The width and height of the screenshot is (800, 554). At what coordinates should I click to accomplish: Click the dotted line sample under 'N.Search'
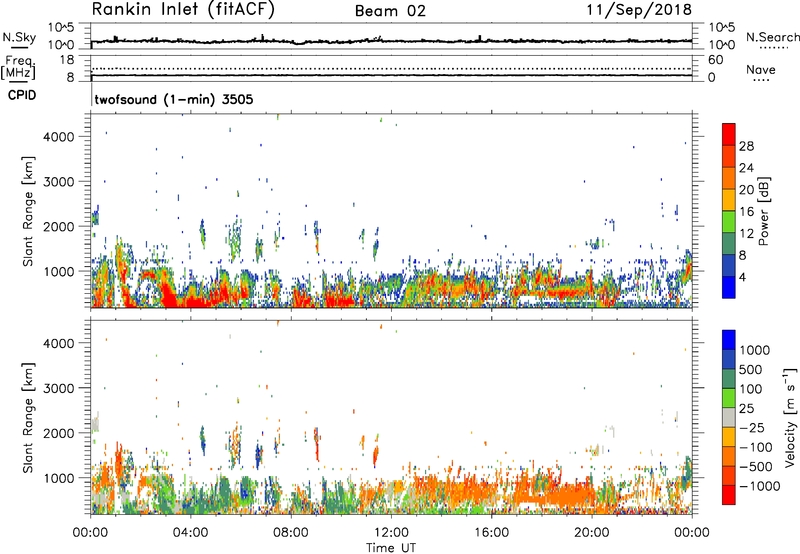774,48
